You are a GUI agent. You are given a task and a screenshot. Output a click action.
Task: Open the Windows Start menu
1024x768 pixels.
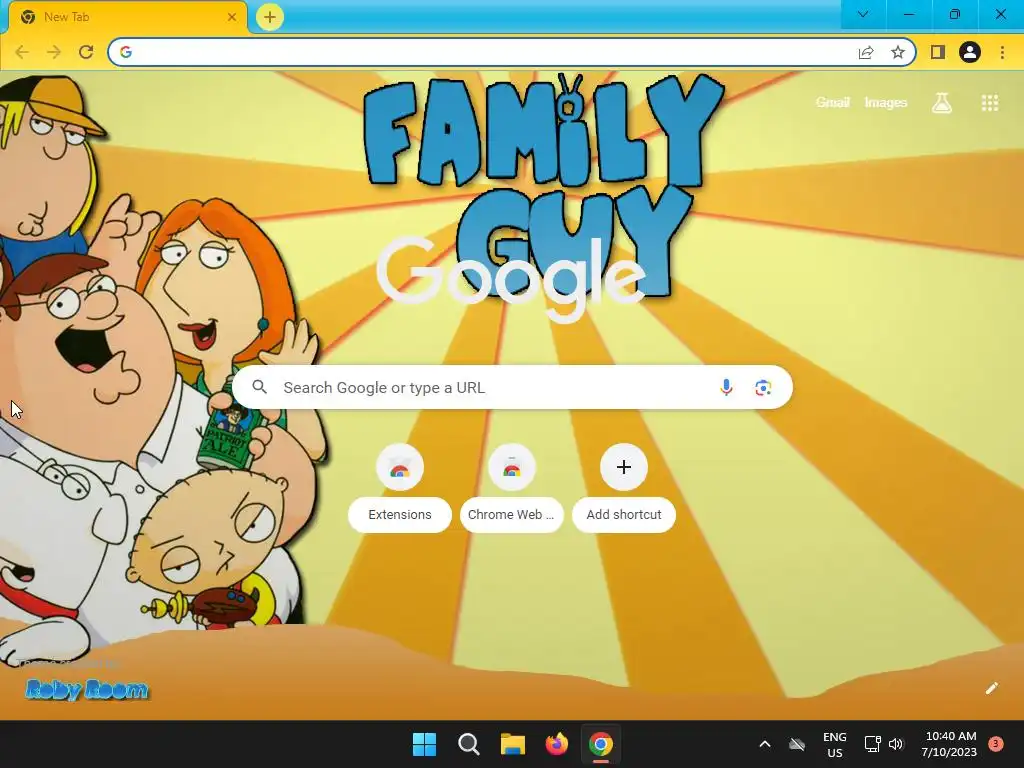click(x=424, y=744)
